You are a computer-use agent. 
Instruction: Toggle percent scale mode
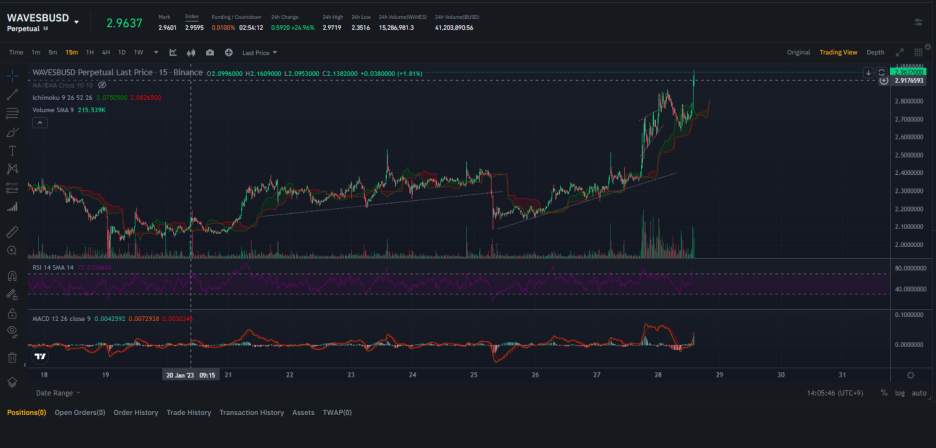click(x=883, y=393)
